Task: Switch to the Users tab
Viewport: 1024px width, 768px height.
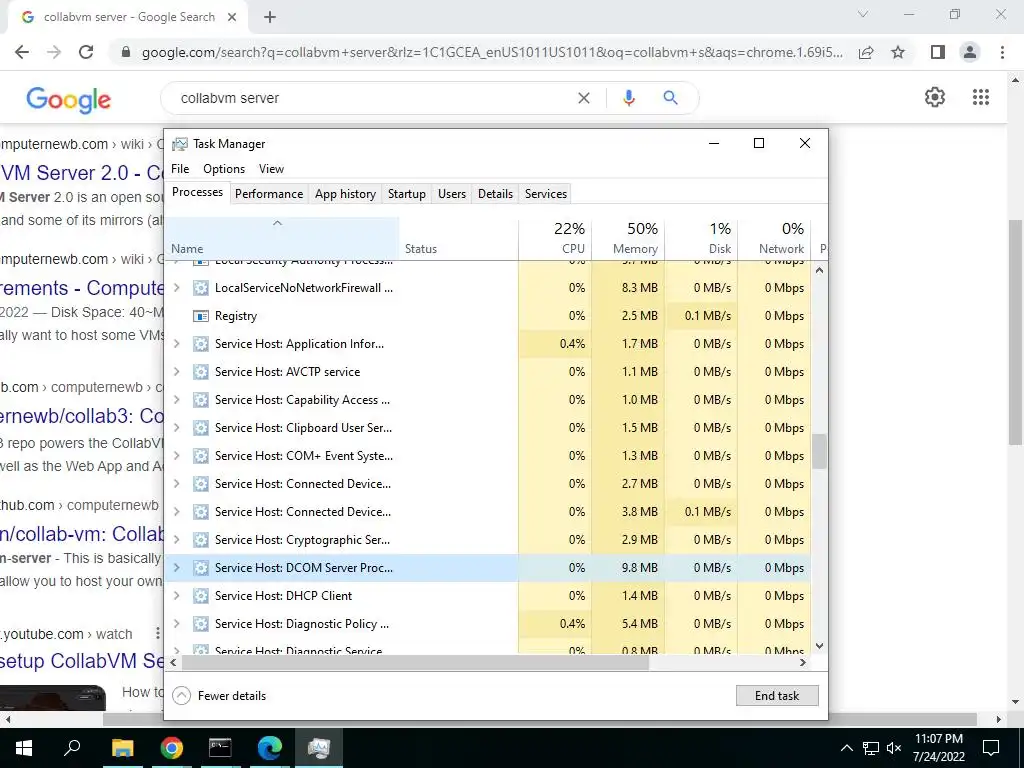Action: 452,194
